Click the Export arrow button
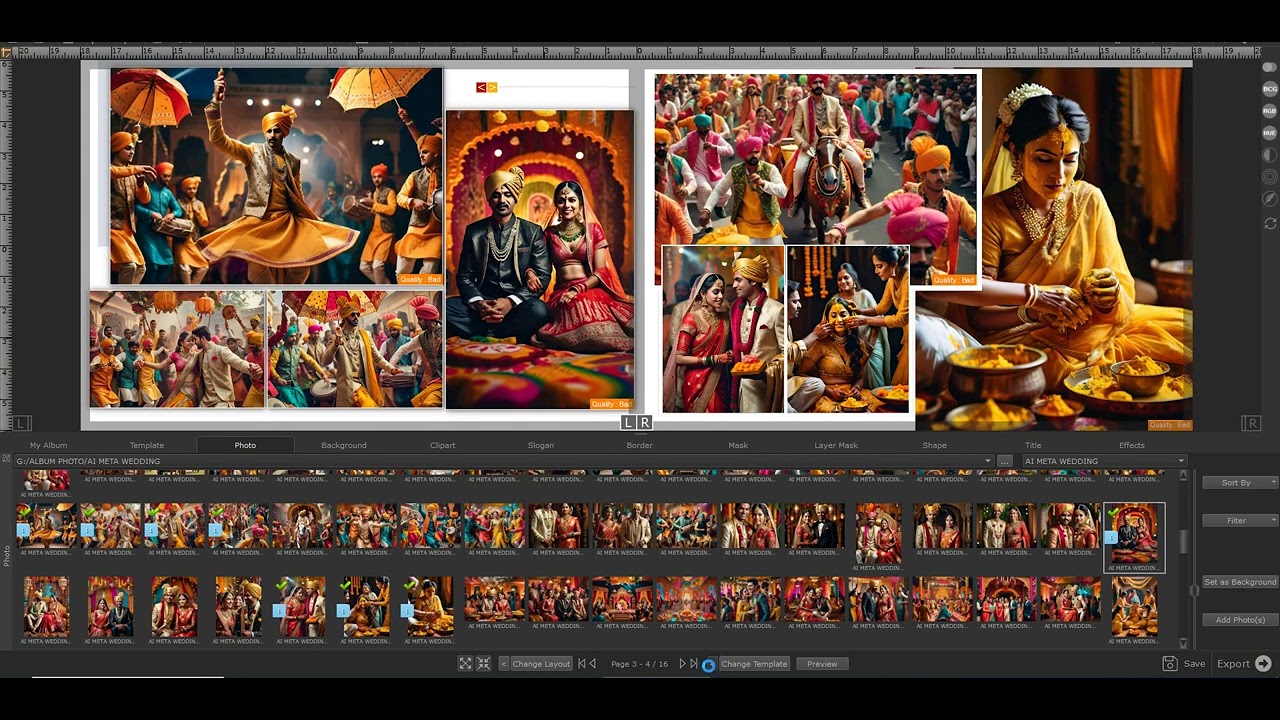Screen dimensions: 1280x720 click(x=1263, y=663)
